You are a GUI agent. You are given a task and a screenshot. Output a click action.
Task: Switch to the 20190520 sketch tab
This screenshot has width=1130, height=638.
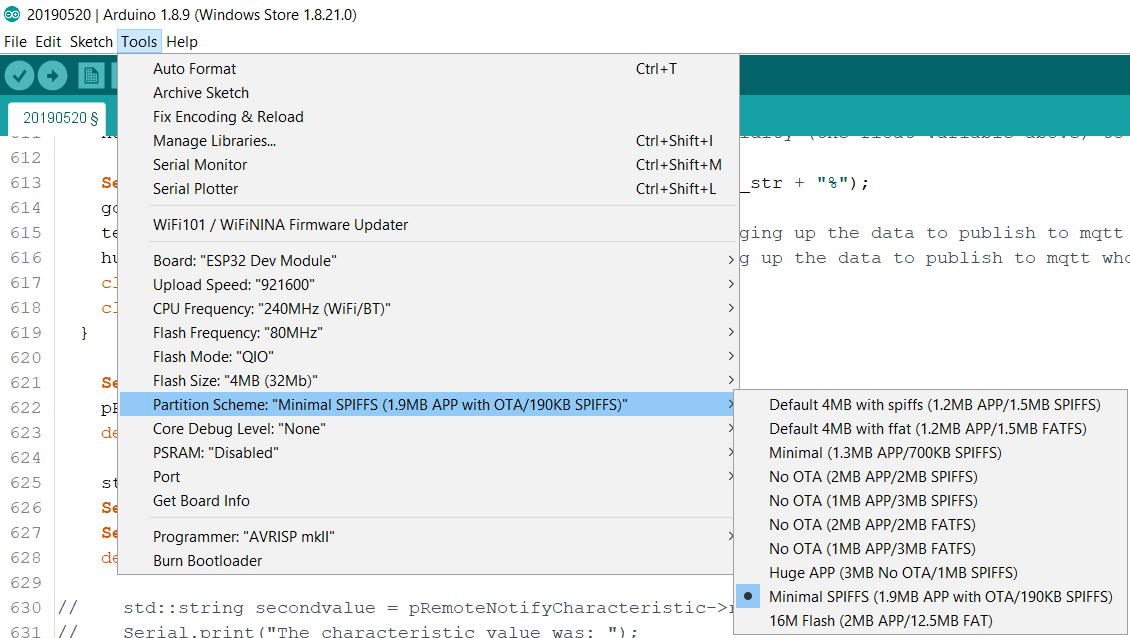point(56,117)
